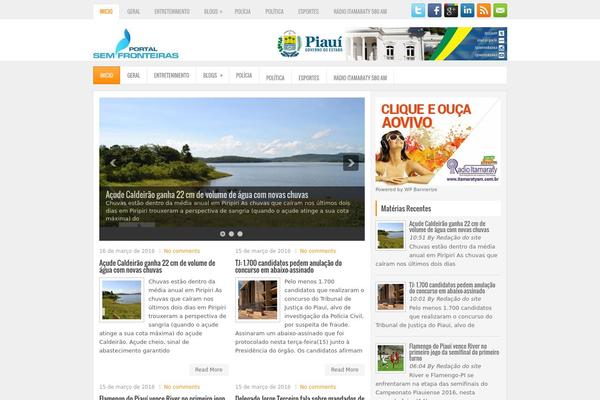Open No comments link above Flamengo post
The image size is (600, 400).
[x=182, y=387]
